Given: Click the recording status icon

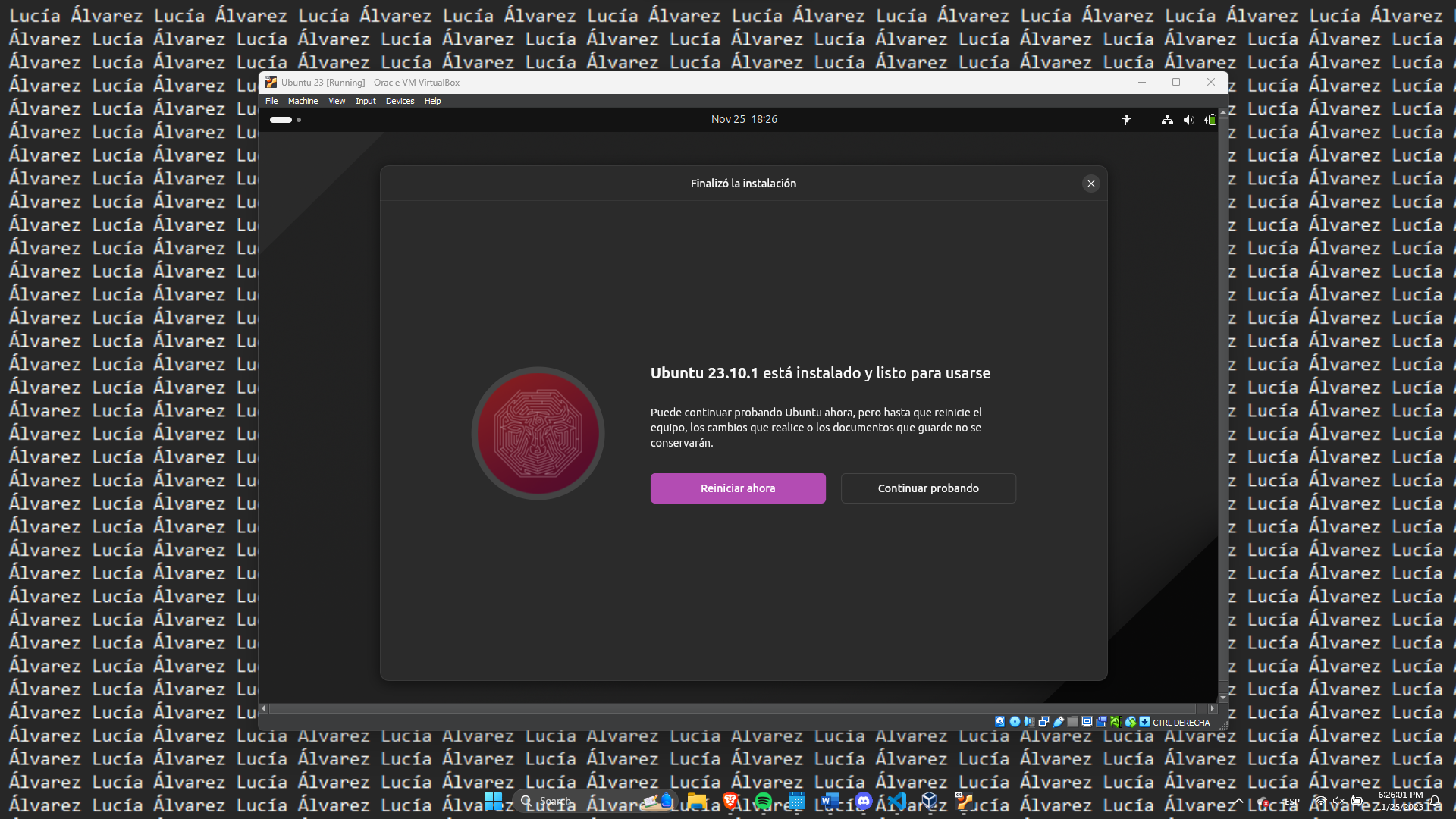Looking at the screenshot, I should click(x=1101, y=722).
